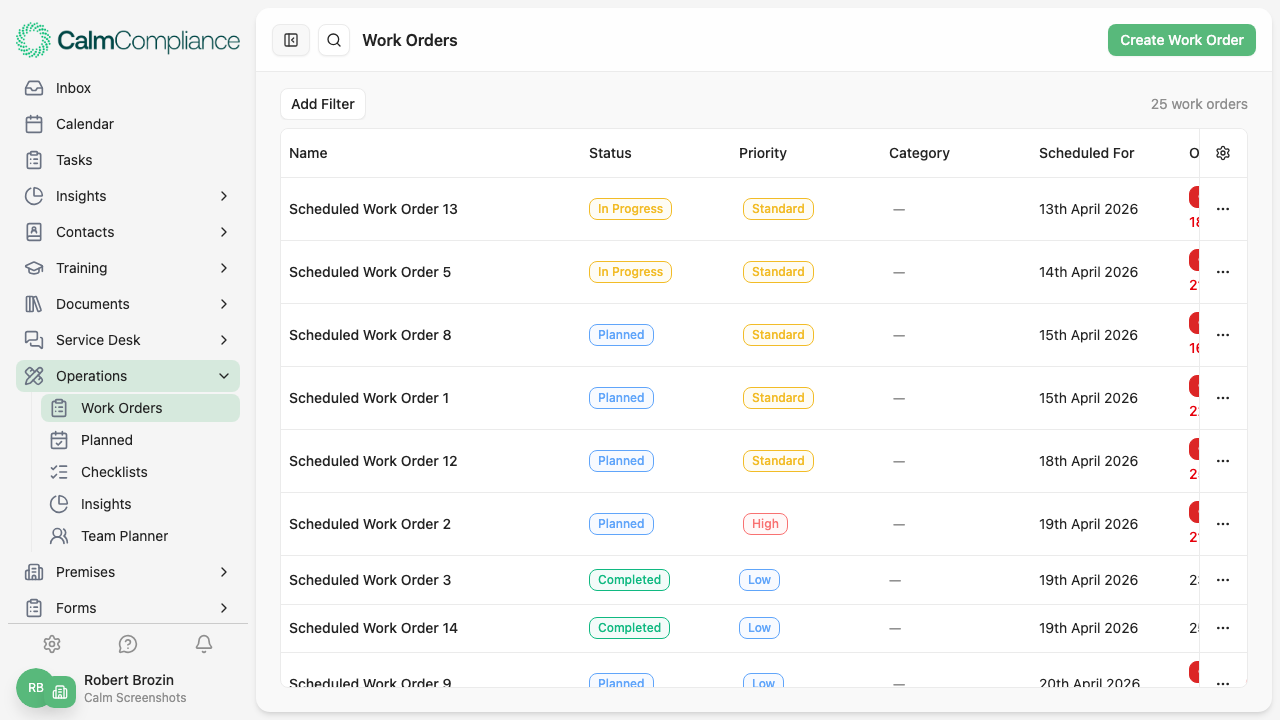Click the top-level Insights pie chart icon
Image resolution: width=1280 pixels, height=720 pixels.
[34, 196]
